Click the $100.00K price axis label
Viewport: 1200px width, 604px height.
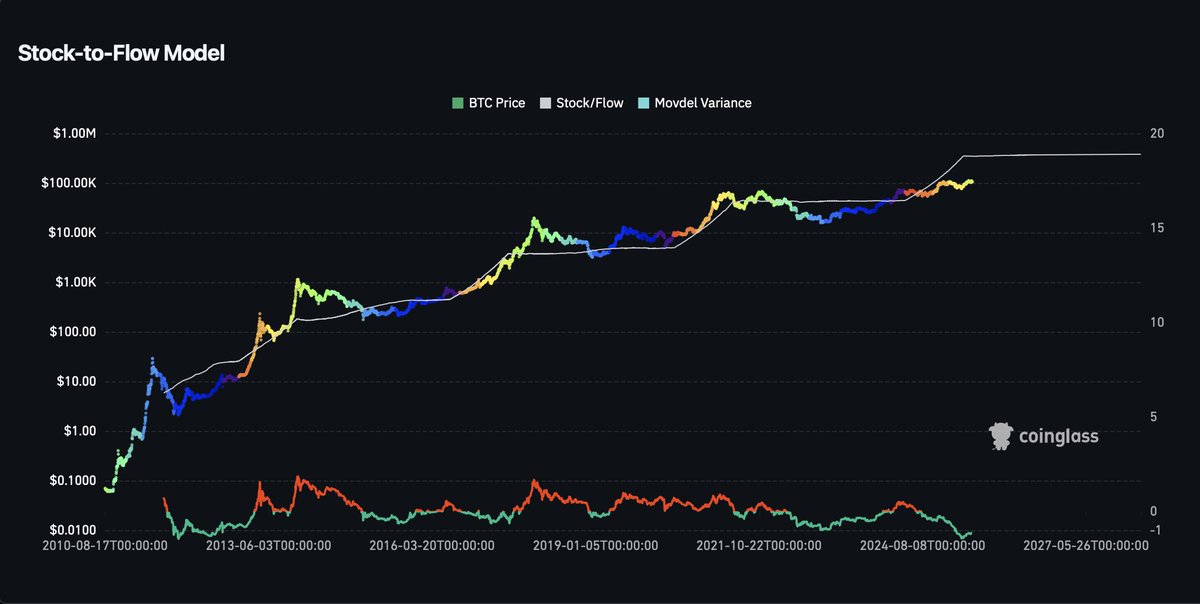pyautogui.click(x=67, y=184)
